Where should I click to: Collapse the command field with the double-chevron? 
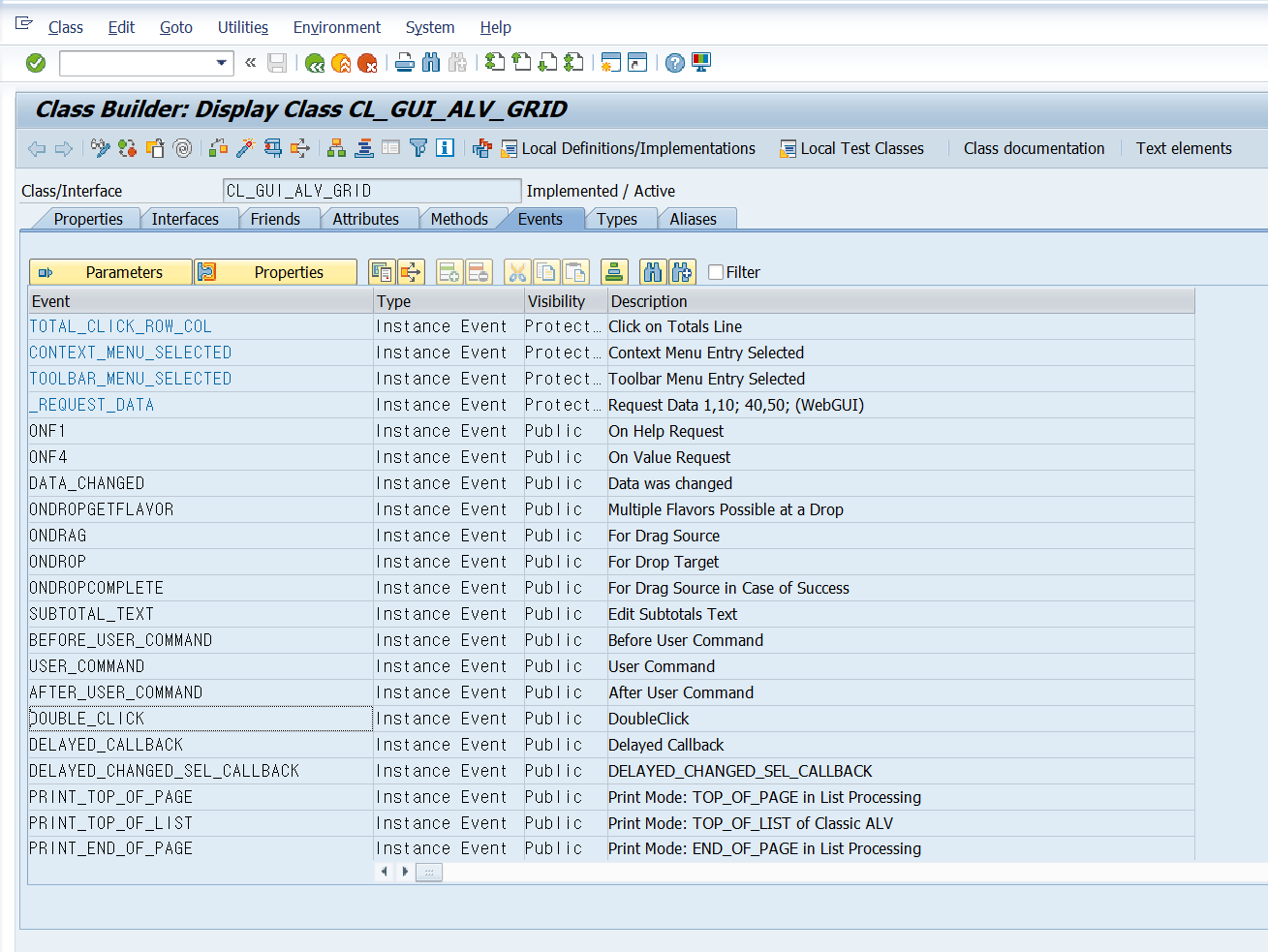click(x=251, y=63)
